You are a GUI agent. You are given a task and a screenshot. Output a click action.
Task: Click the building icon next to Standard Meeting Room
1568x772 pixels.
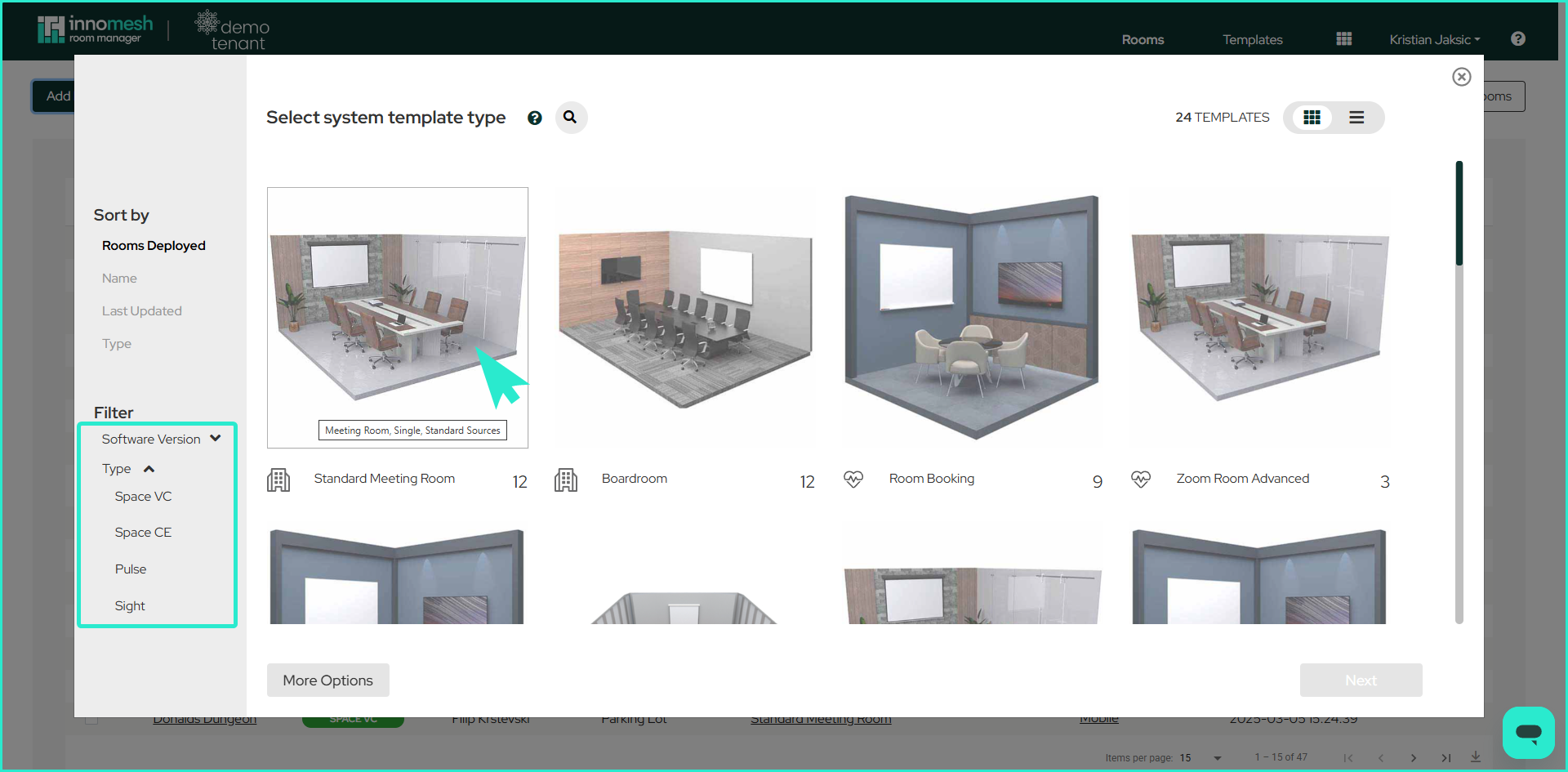click(x=278, y=480)
